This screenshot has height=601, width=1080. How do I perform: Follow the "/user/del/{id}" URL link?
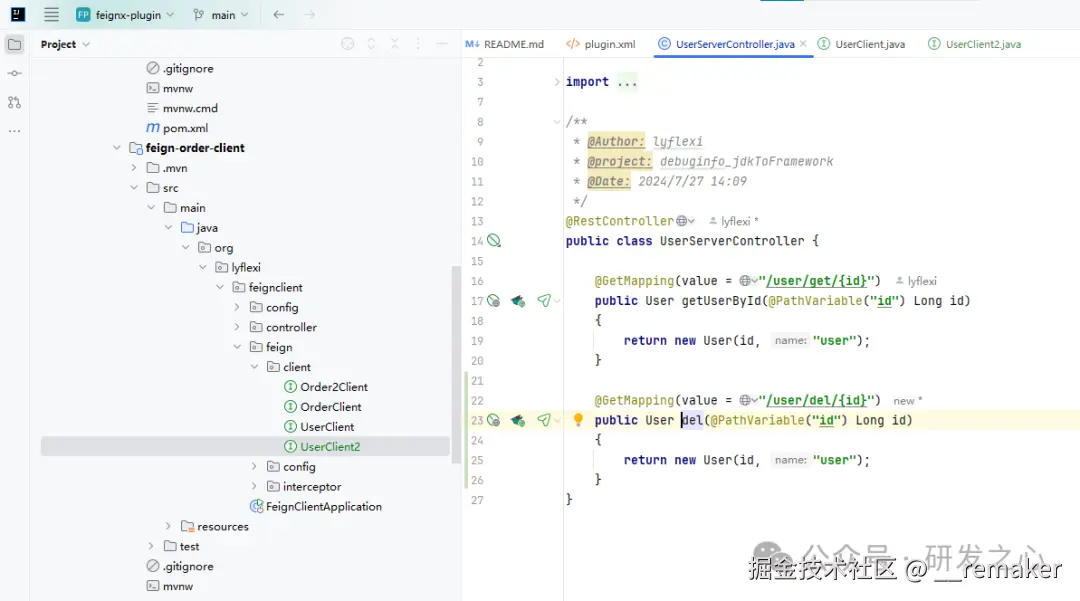point(816,400)
